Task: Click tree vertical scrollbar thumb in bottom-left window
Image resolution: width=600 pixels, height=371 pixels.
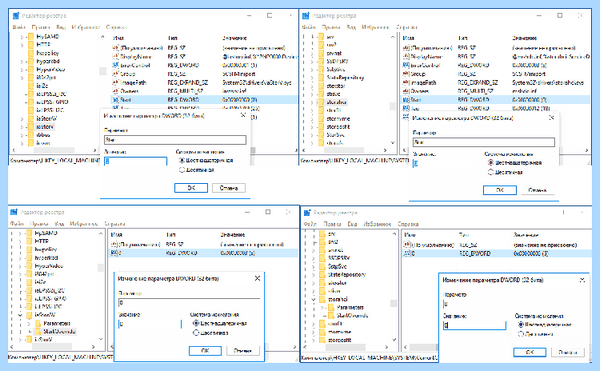Action: [x=101, y=268]
